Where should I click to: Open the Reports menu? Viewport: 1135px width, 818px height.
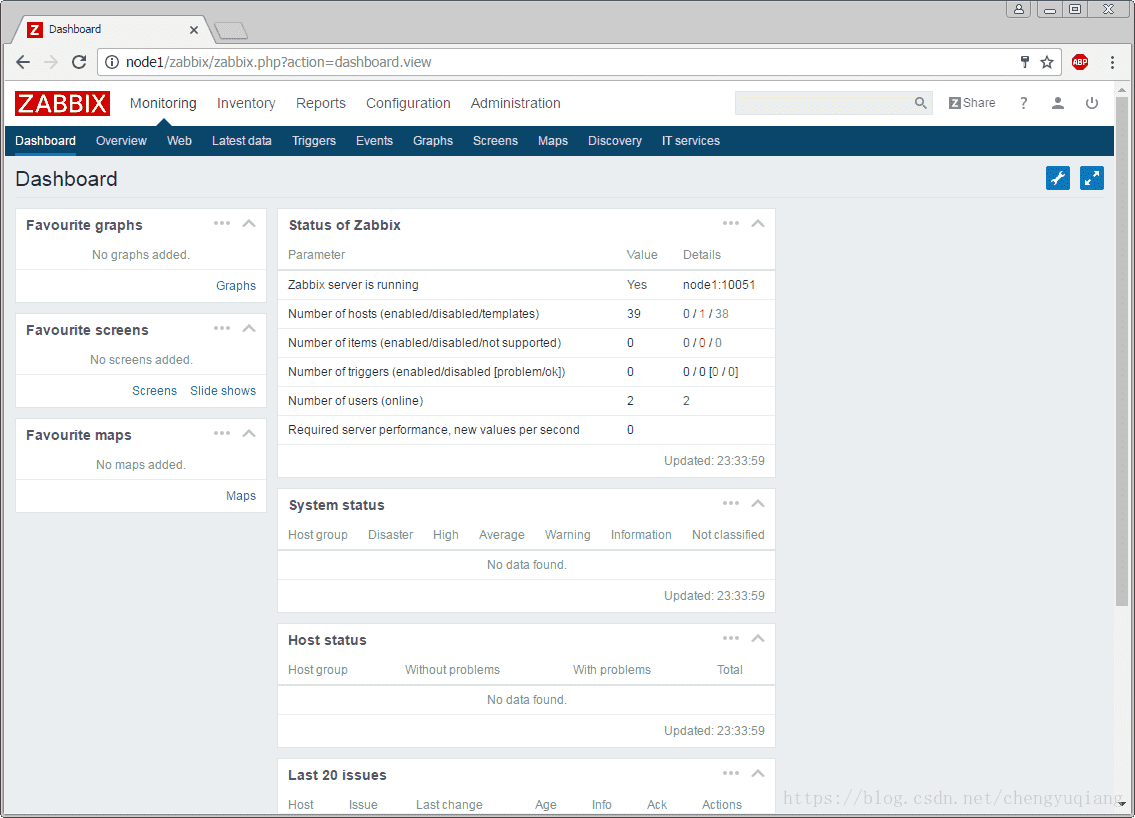coord(321,104)
